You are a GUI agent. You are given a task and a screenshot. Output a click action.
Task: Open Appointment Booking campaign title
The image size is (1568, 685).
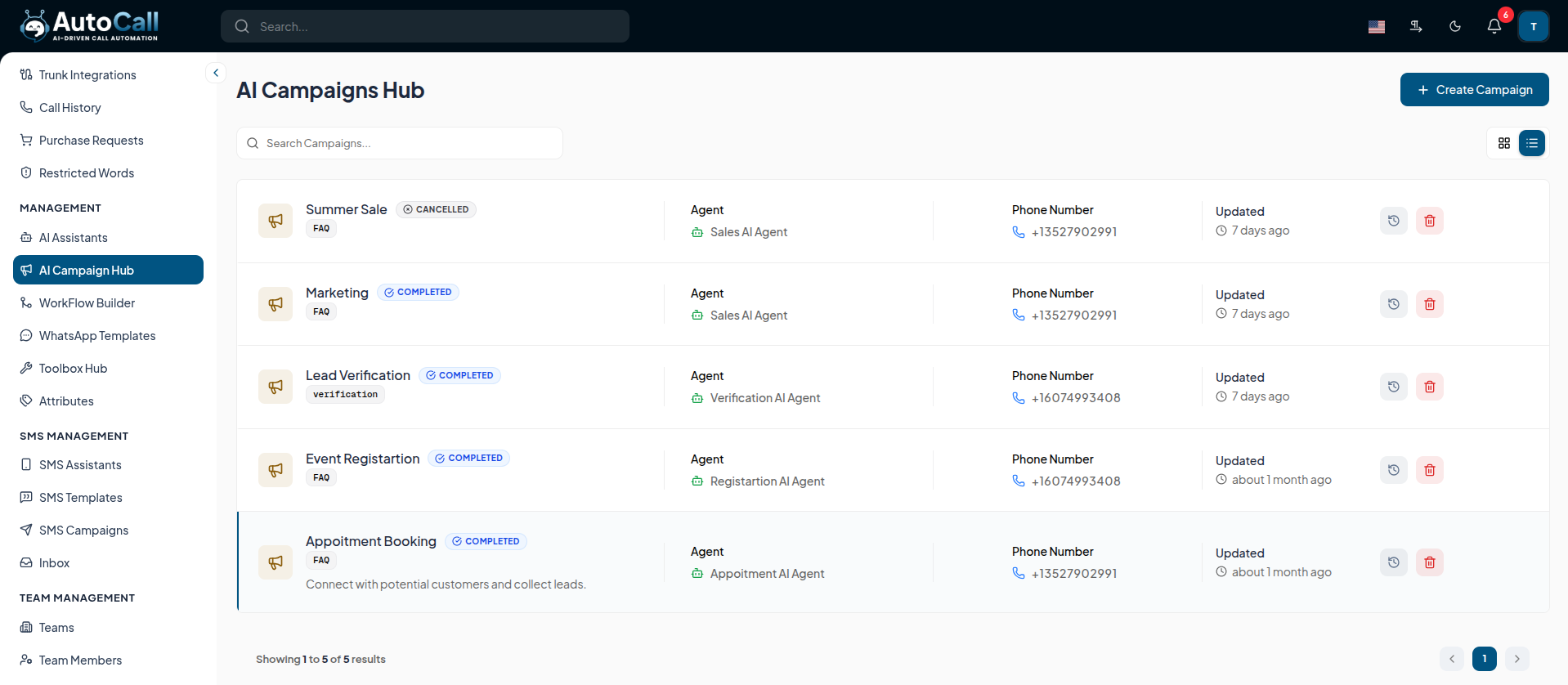371,541
